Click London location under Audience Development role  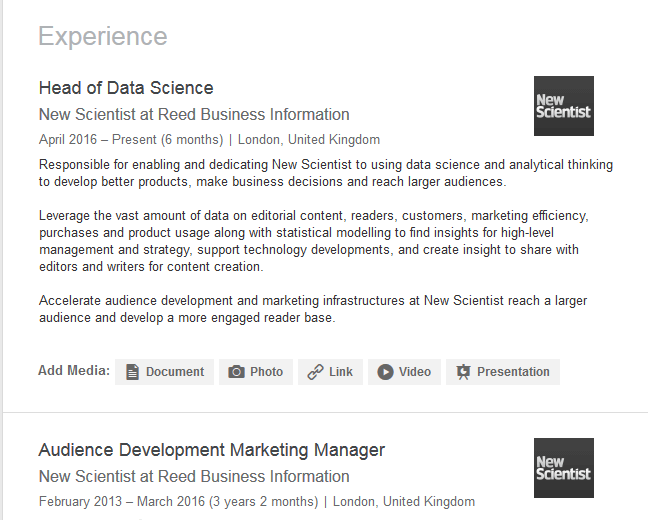pos(404,502)
